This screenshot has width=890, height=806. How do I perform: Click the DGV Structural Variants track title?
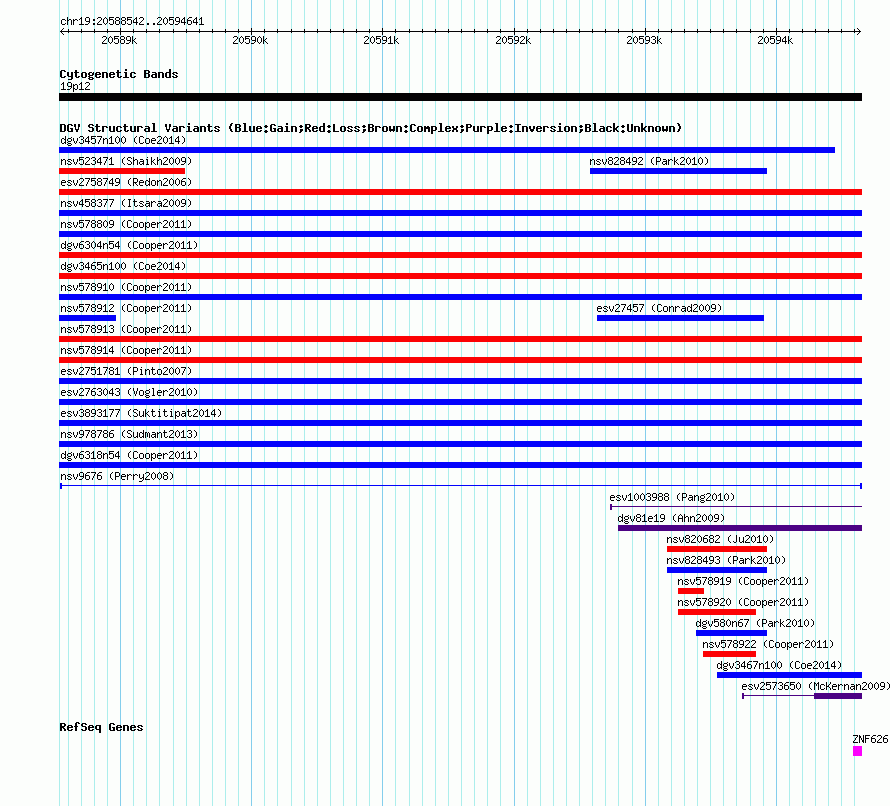[x=371, y=128]
